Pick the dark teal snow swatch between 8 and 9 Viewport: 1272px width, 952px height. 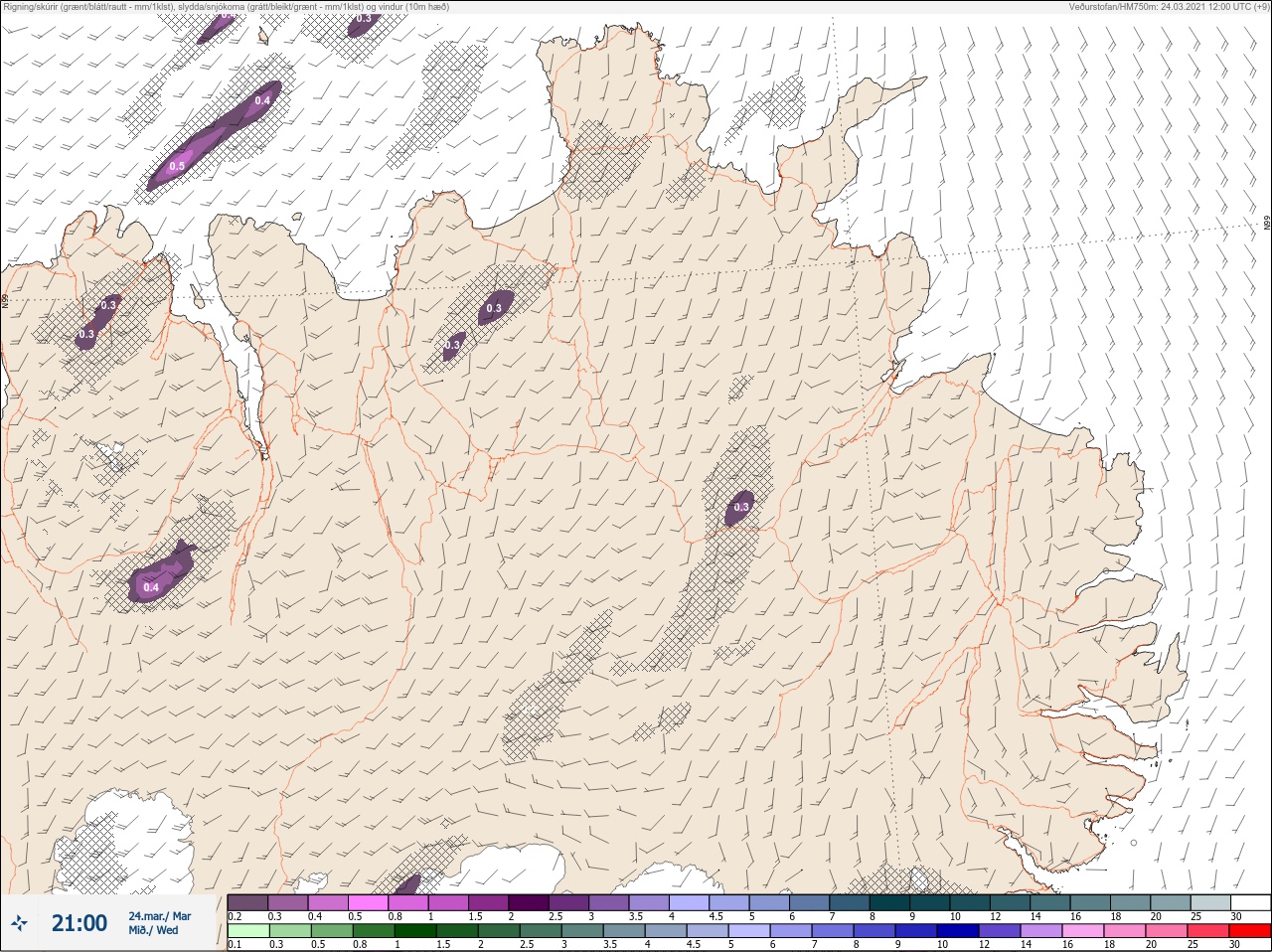click(x=889, y=902)
